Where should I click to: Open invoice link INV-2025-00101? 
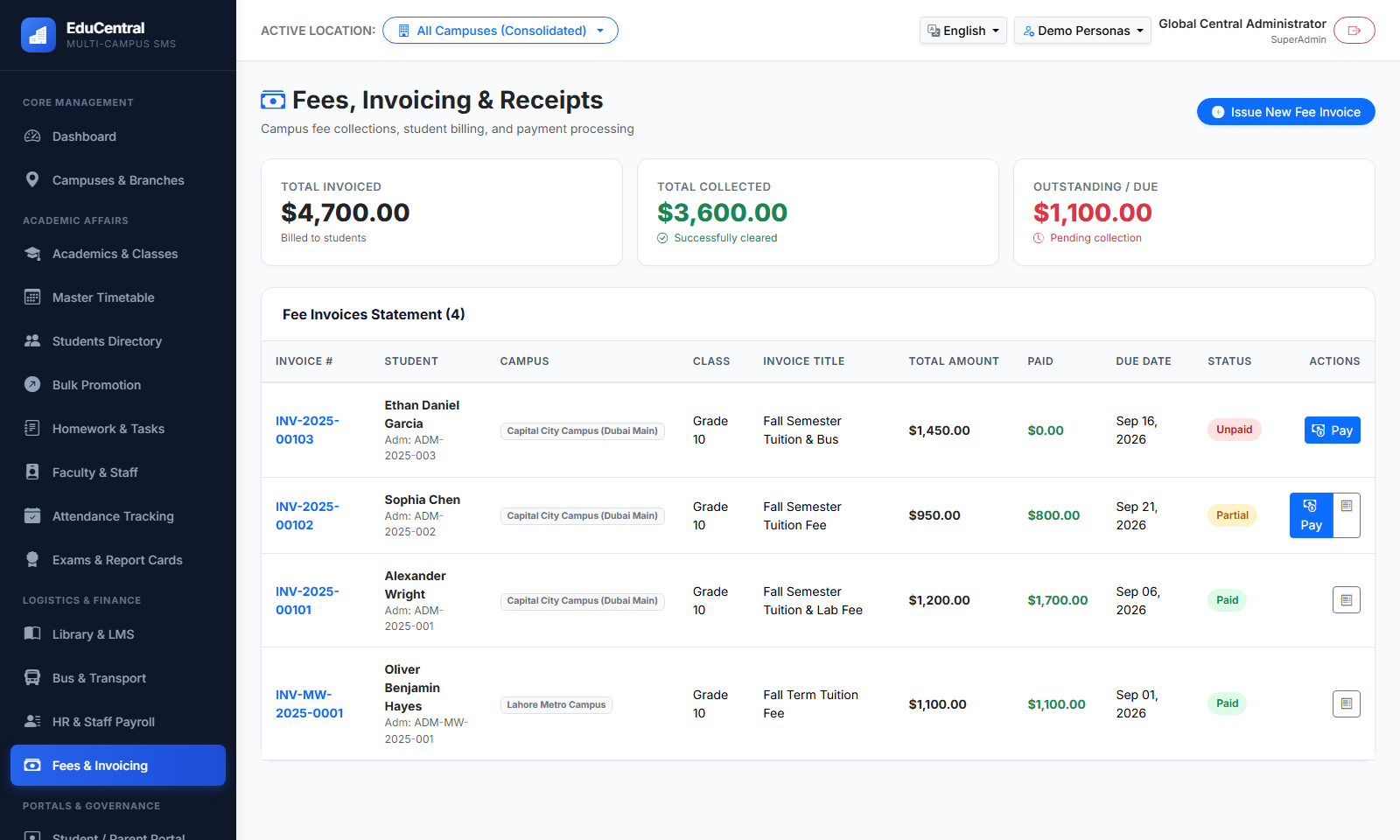pyautogui.click(x=307, y=600)
